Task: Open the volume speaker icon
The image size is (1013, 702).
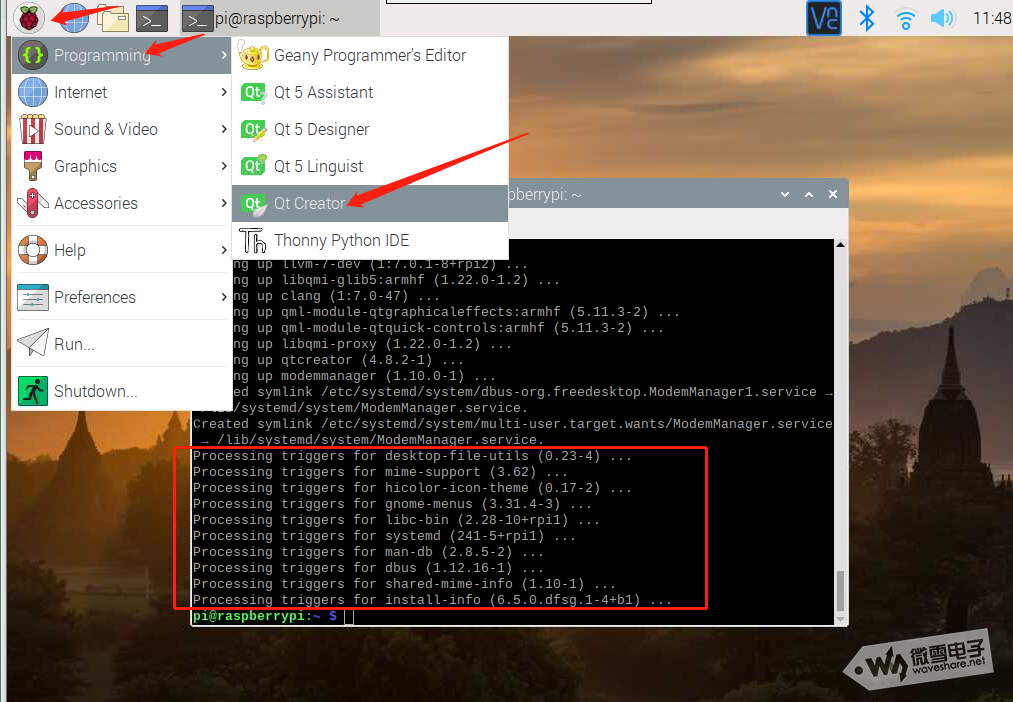Action: [x=942, y=18]
